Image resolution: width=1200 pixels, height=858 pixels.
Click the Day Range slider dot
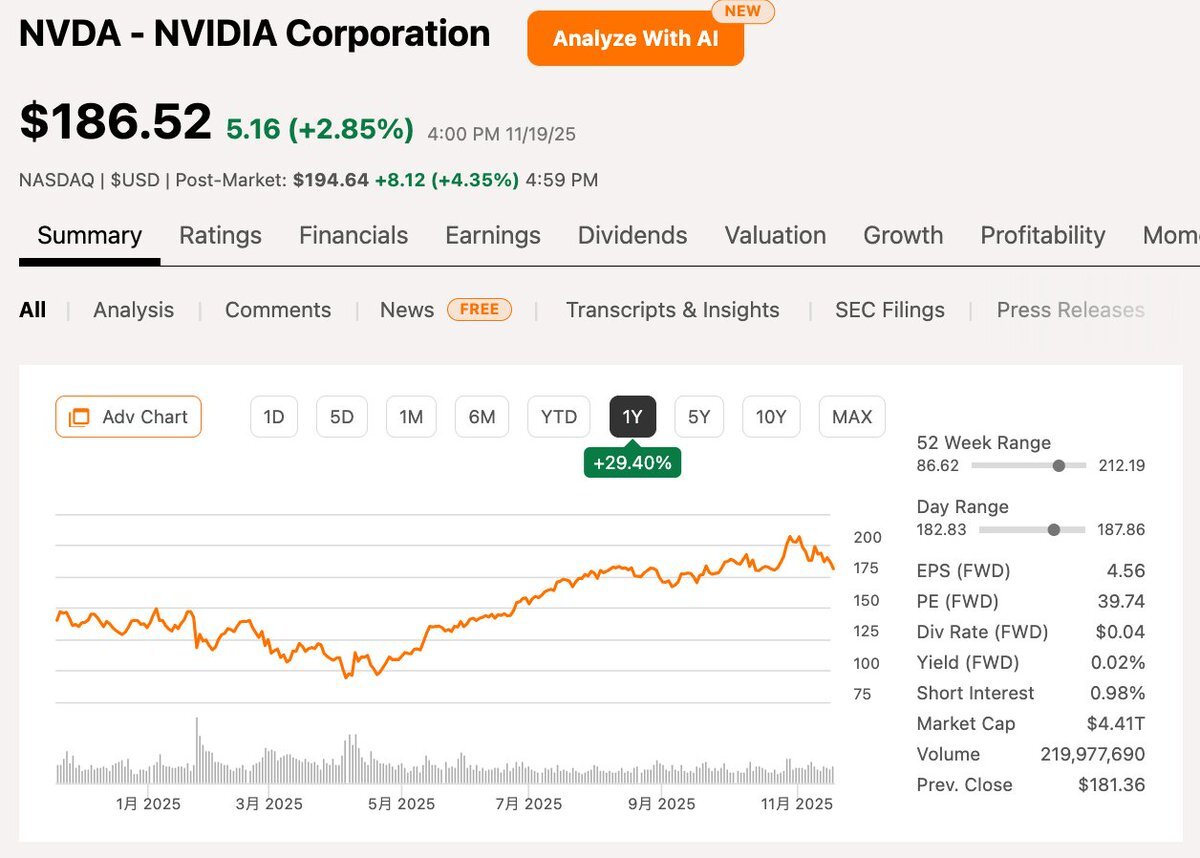coord(1053,530)
